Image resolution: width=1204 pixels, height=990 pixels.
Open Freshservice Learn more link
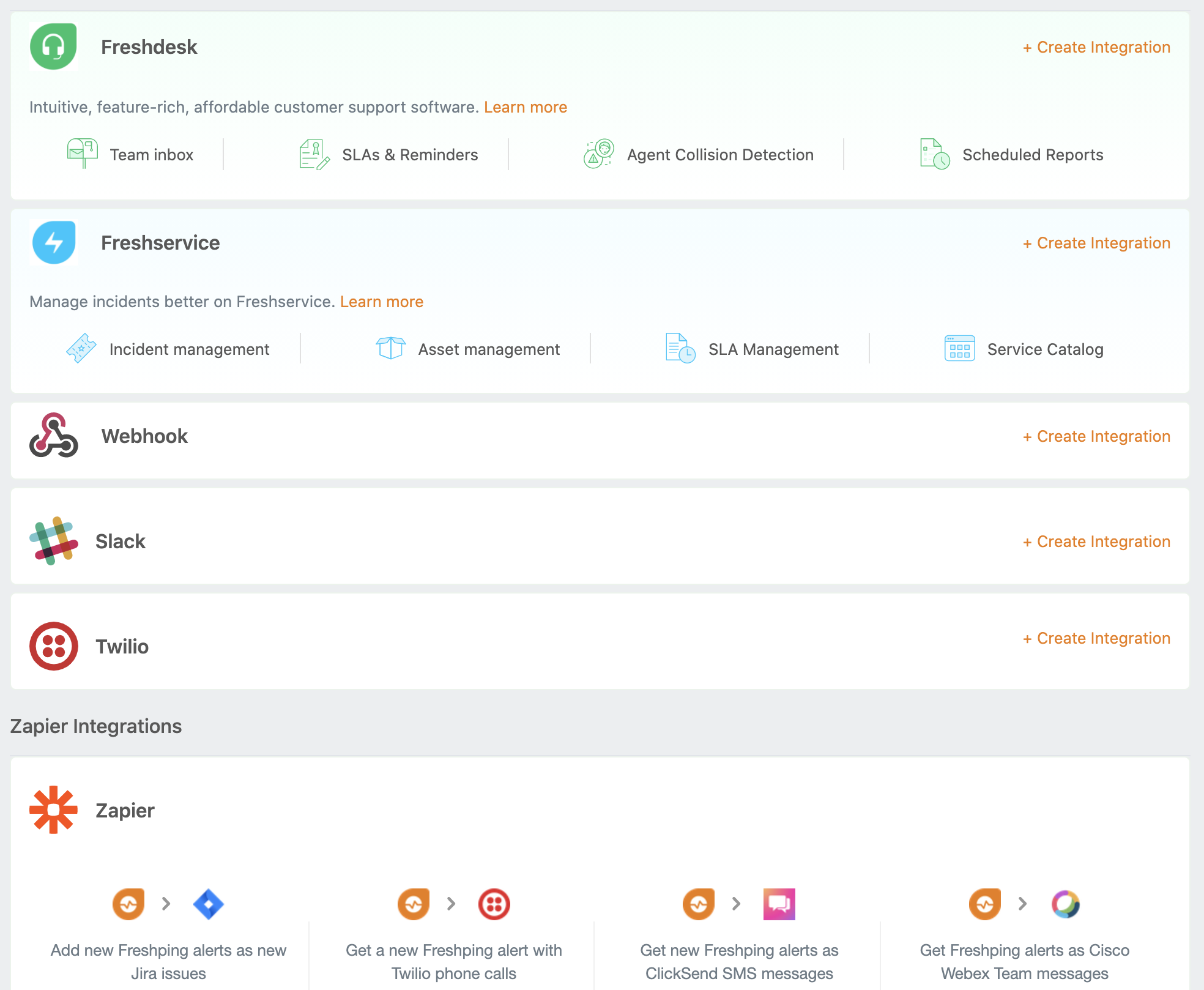coord(382,302)
